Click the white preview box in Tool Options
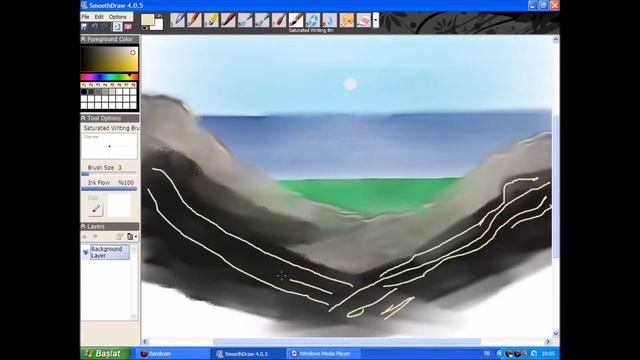 click(119, 205)
